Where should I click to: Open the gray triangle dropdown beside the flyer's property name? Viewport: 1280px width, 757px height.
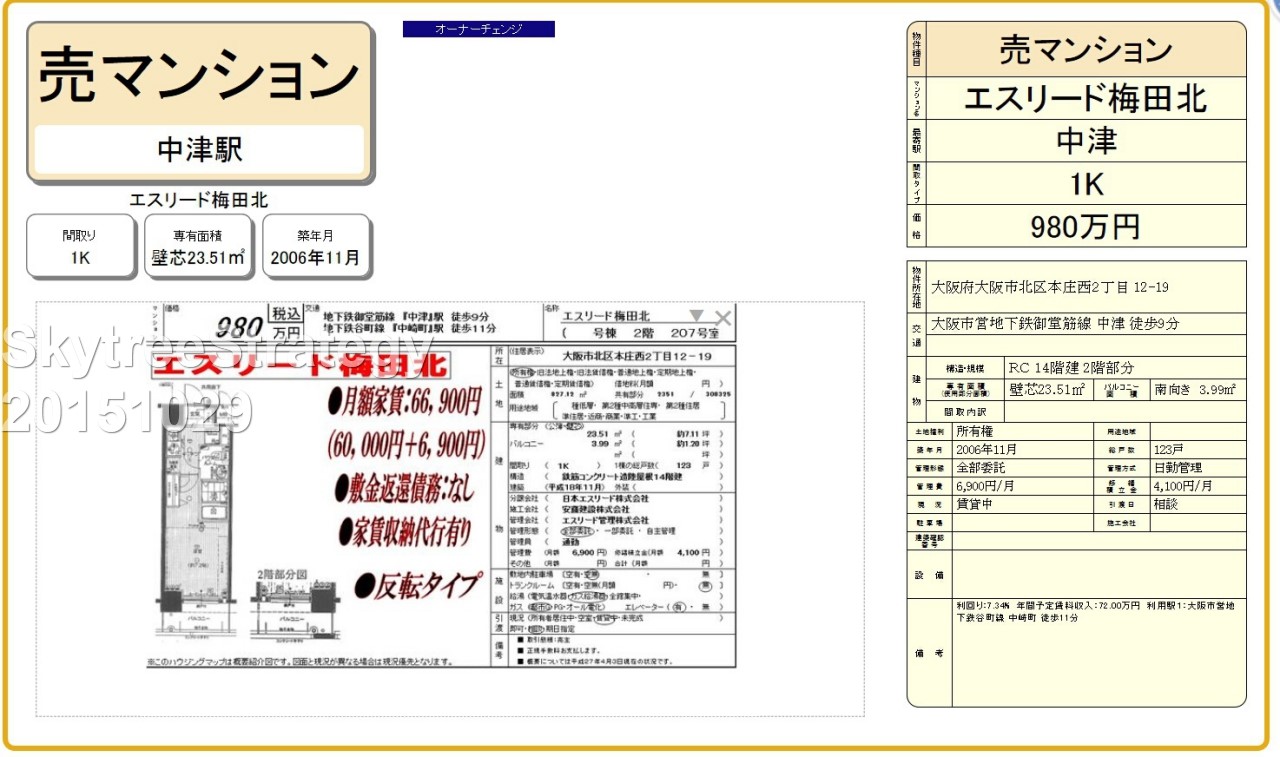point(696,317)
